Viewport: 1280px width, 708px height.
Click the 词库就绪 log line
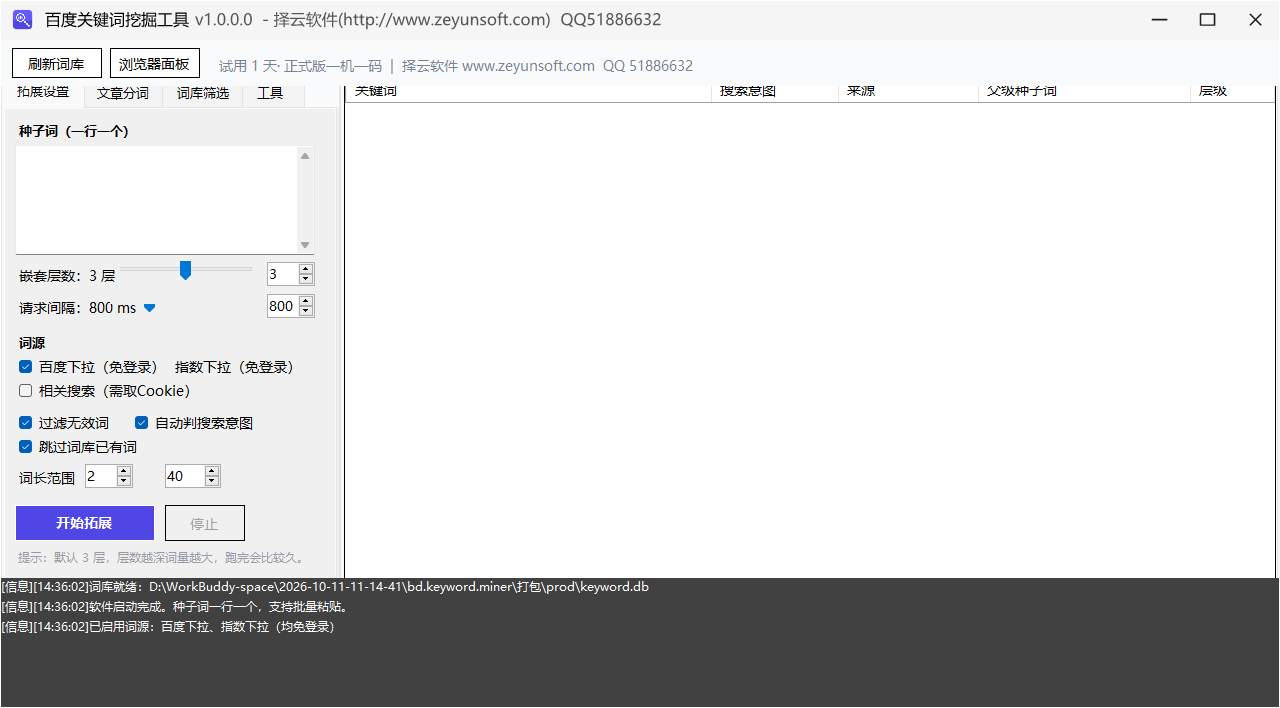tap(325, 587)
